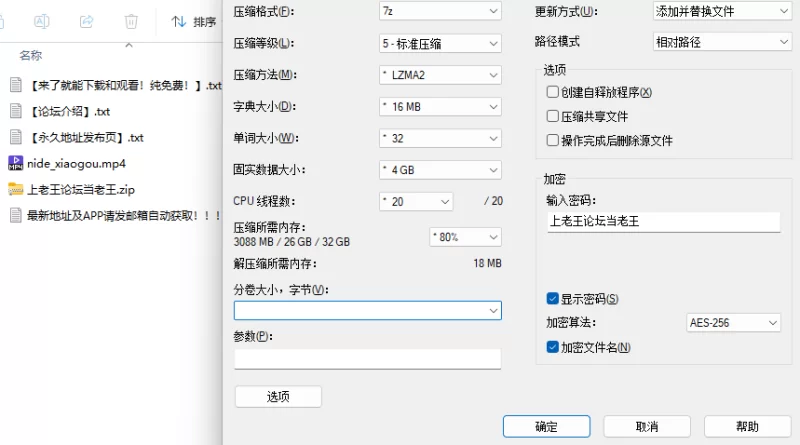The image size is (800, 445).
Task: Toggle 加密文件名 checkbox
Action: 553,347
